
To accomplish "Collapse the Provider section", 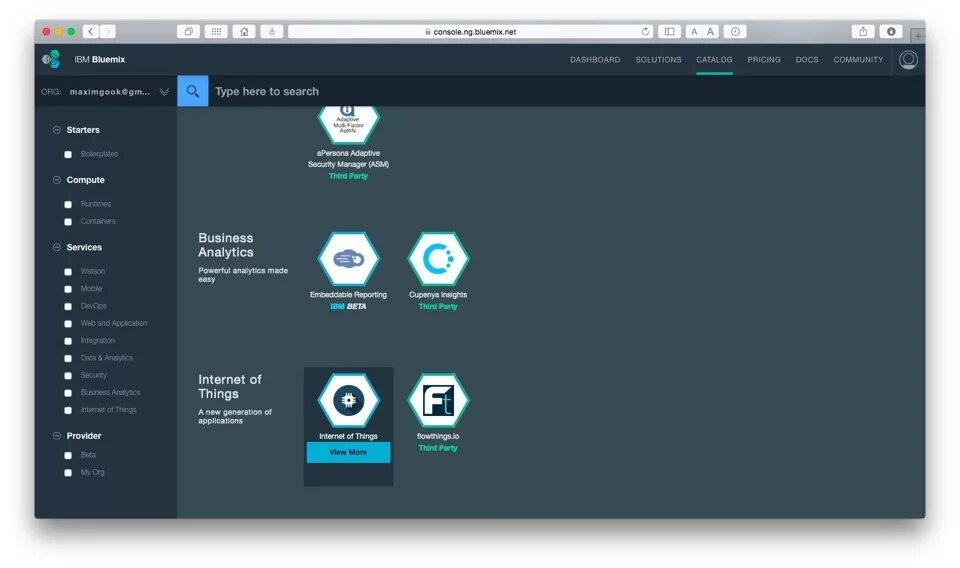I will pyautogui.click(x=57, y=436).
